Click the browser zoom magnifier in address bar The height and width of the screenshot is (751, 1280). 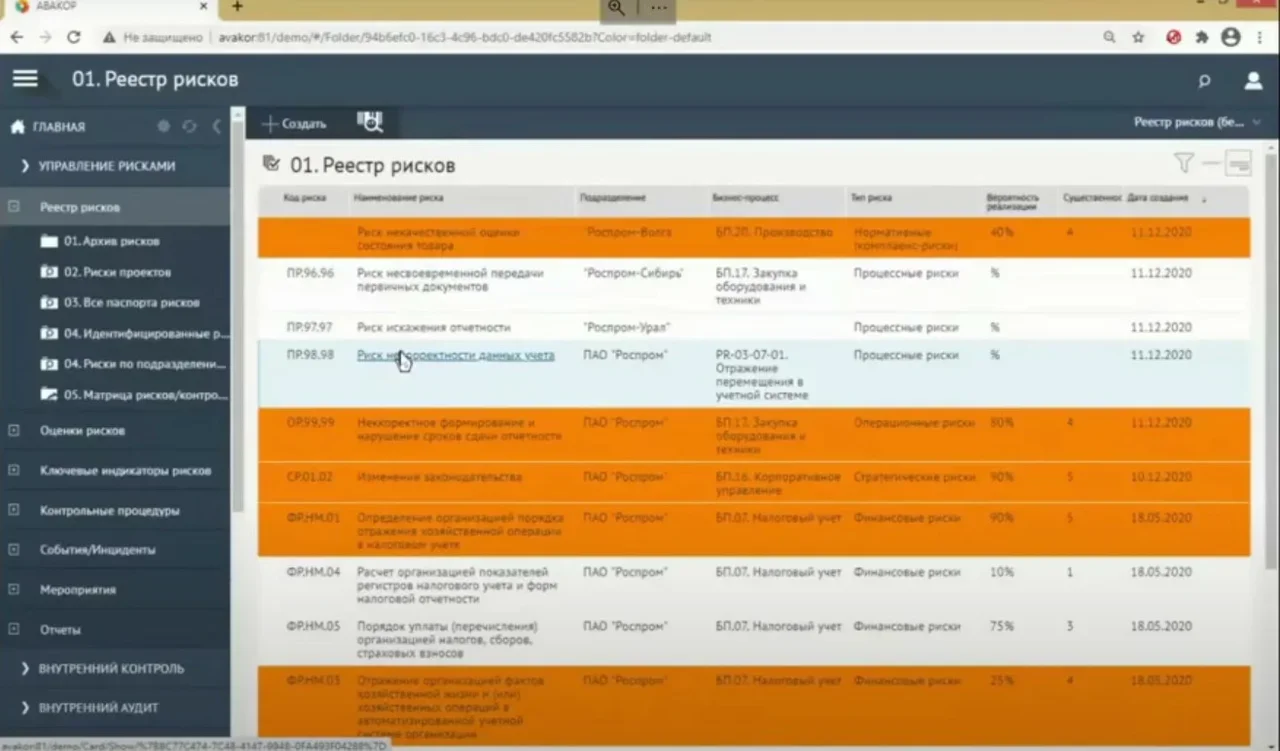(x=1109, y=37)
